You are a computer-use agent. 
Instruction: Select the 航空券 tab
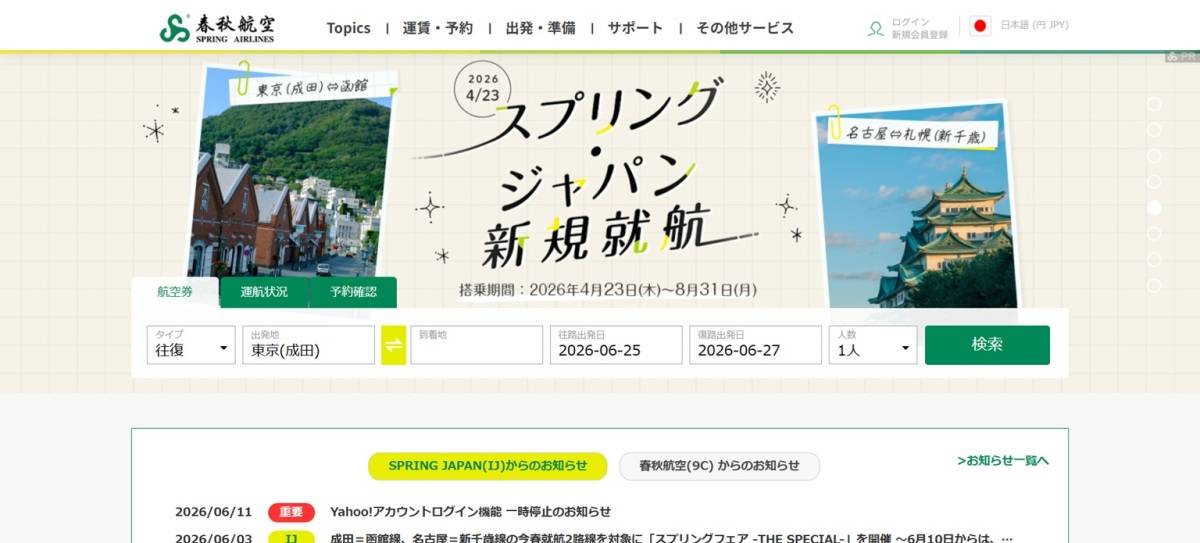[x=174, y=292]
